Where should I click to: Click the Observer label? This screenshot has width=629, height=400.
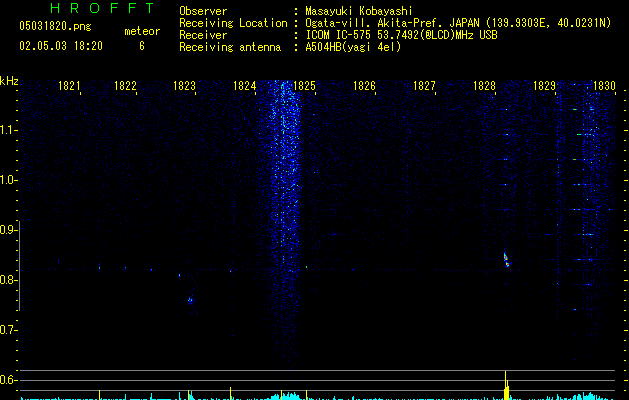point(203,11)
